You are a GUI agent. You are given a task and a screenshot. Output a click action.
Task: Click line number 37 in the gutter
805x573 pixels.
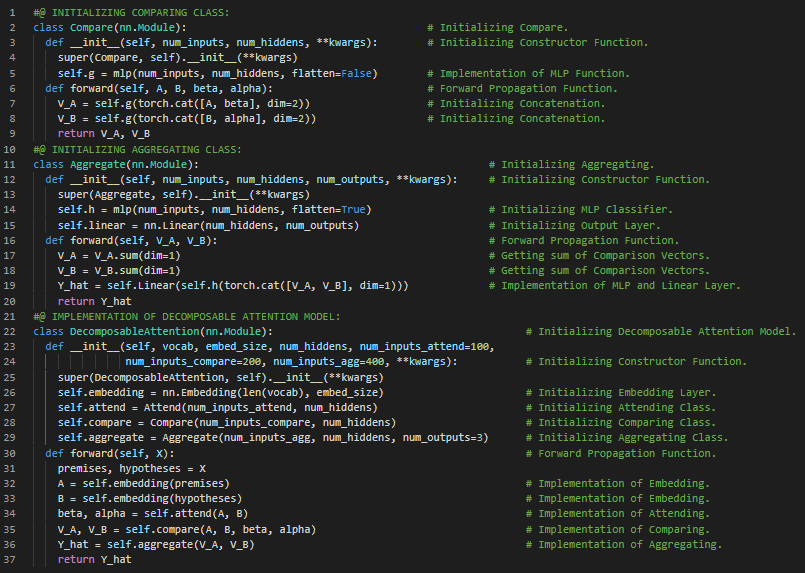9,559
